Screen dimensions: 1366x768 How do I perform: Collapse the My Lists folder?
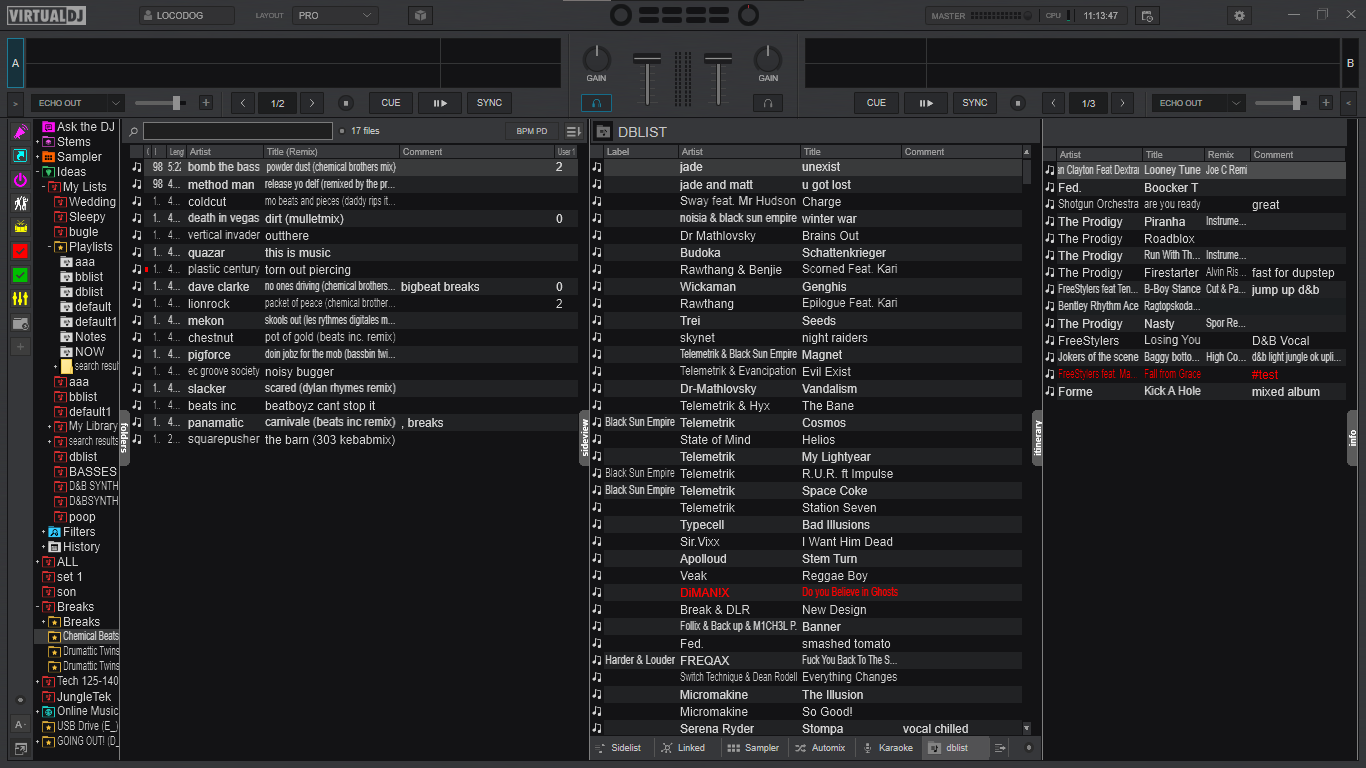tap(45, 187)
